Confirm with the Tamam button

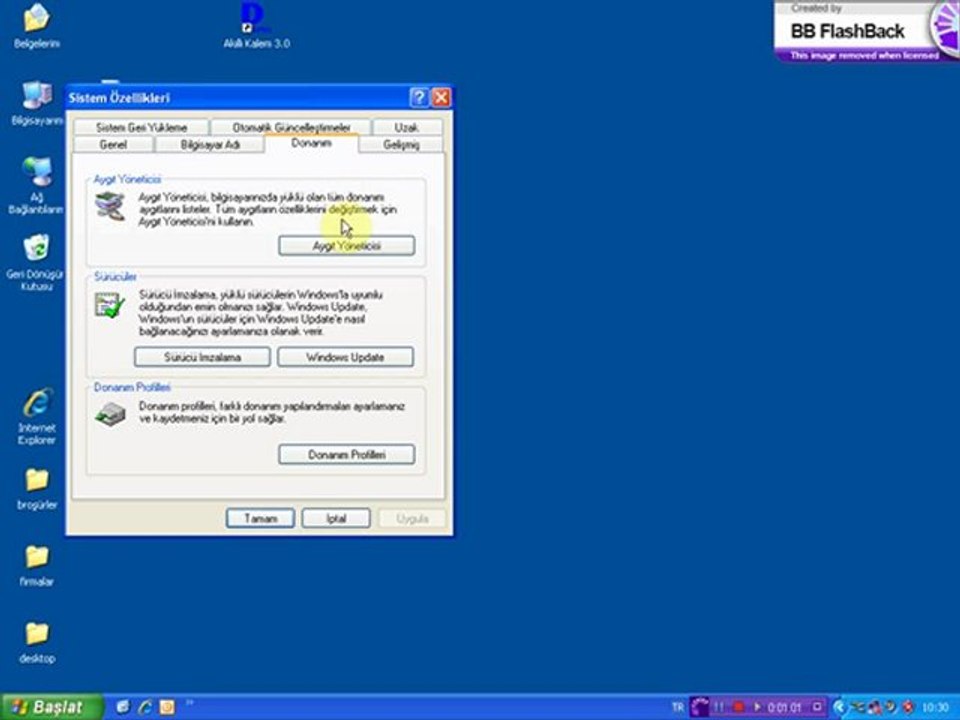point(260,518)
